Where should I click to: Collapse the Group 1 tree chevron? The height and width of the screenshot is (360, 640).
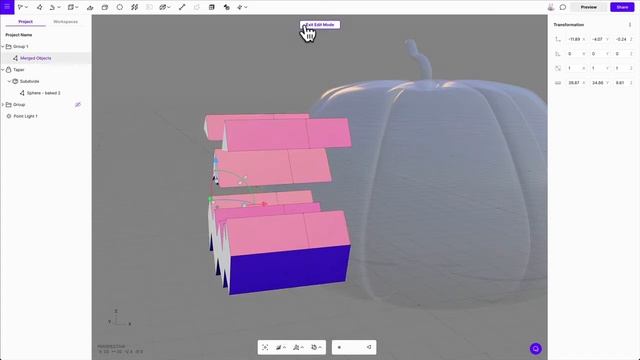coord(3,47)
